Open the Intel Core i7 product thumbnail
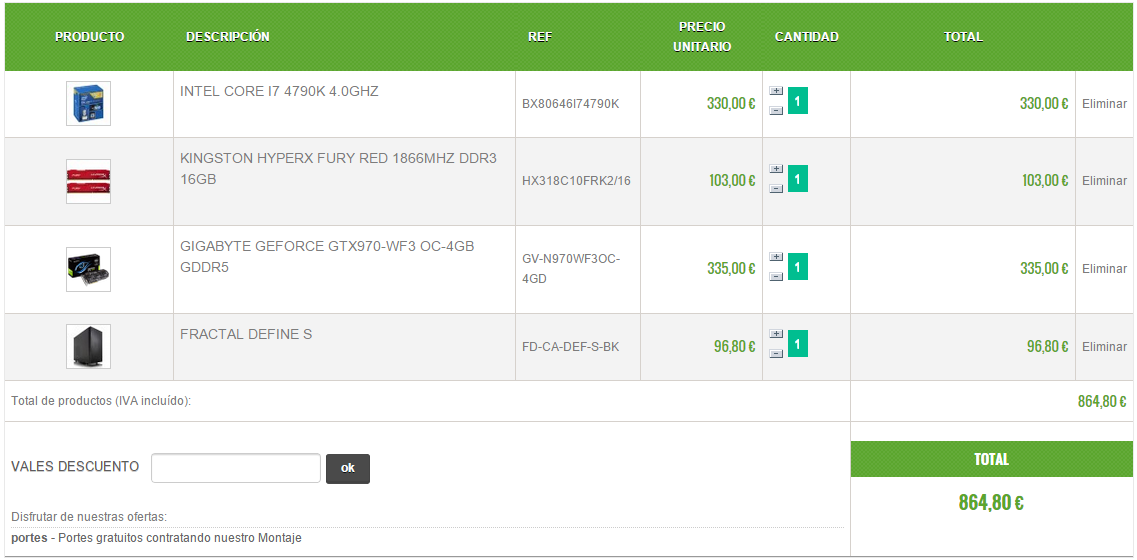This screenshot has width=1137, height=560. [x=88, y=104]
